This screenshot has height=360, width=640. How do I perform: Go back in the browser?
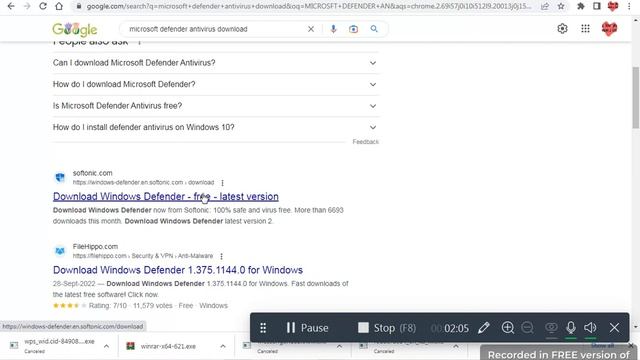click(11, 6)
